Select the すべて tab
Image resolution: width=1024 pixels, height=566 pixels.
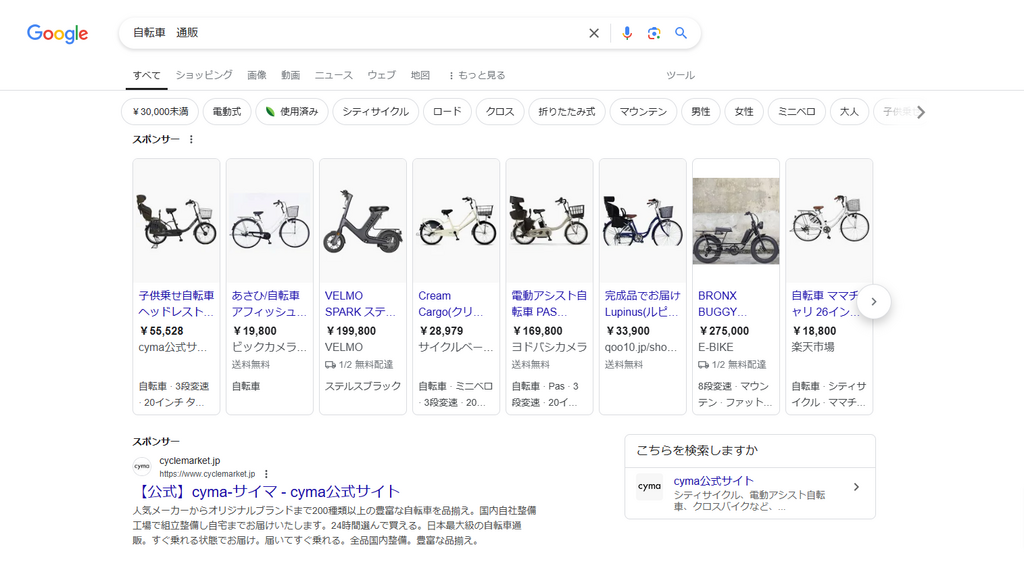146,75
